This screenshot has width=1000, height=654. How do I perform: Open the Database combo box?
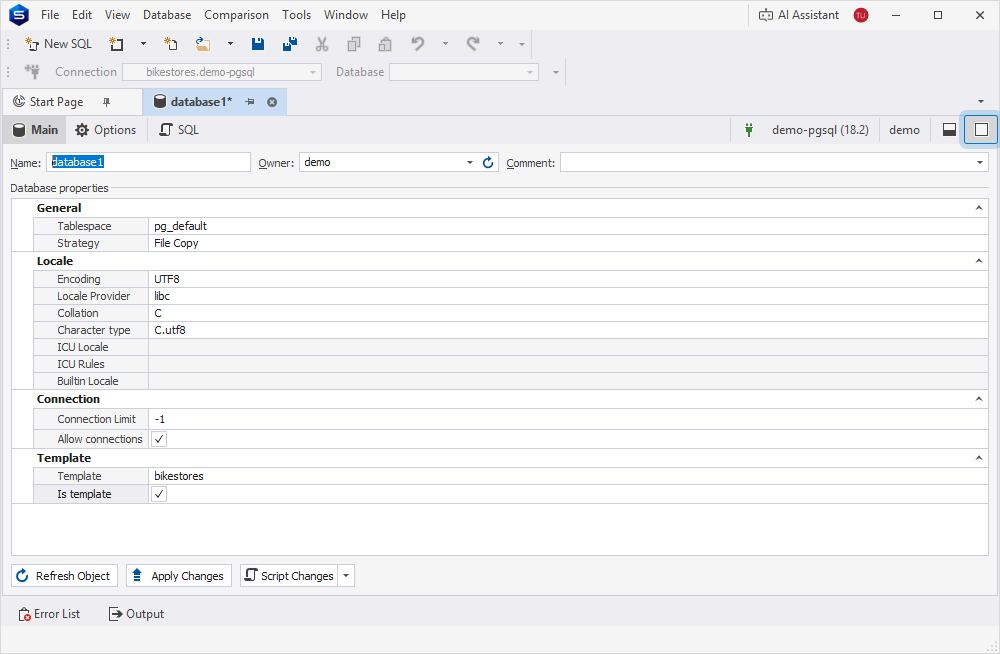[x=464, y=72]
